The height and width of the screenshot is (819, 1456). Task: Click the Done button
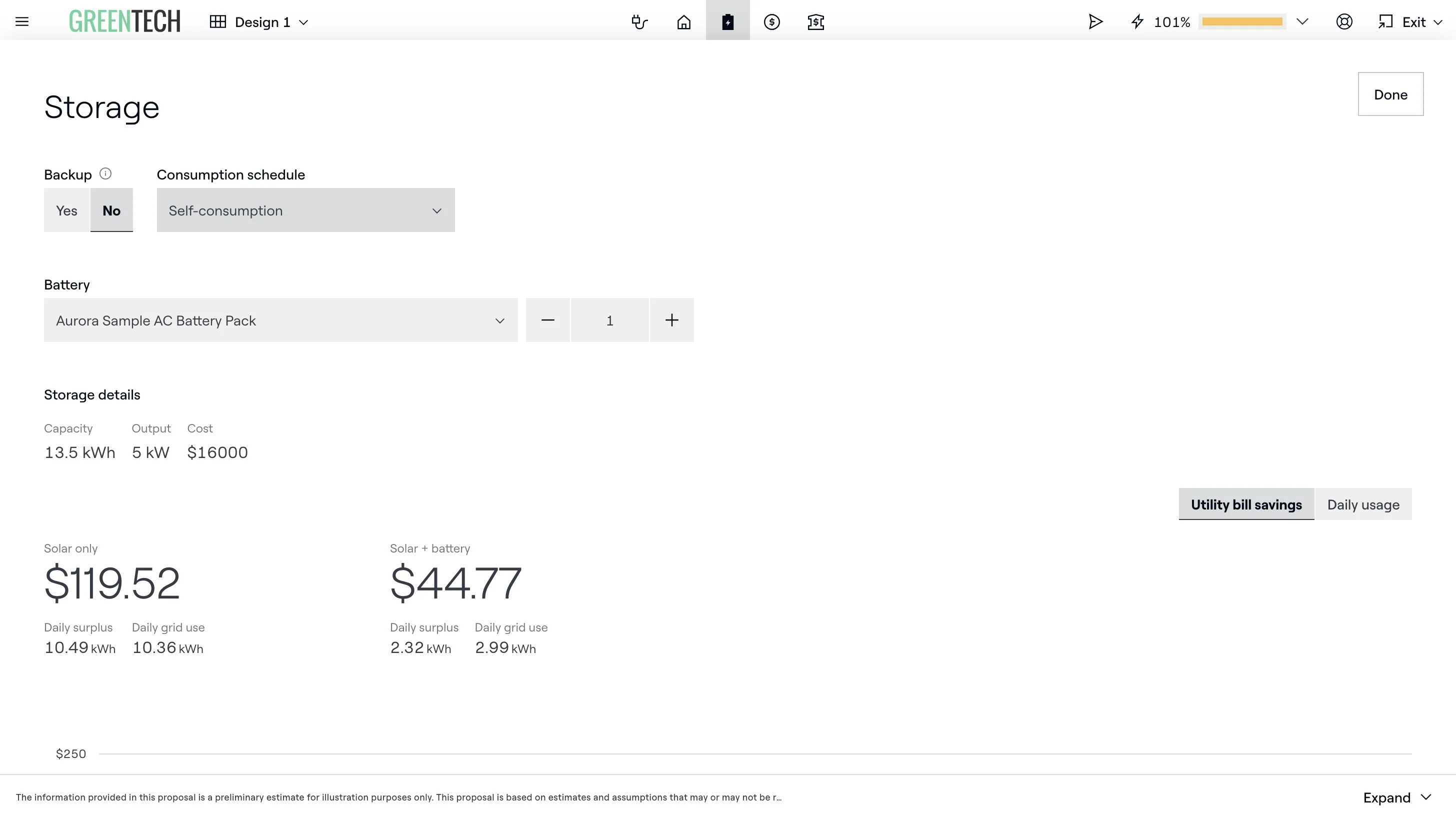coord(1390,94)
